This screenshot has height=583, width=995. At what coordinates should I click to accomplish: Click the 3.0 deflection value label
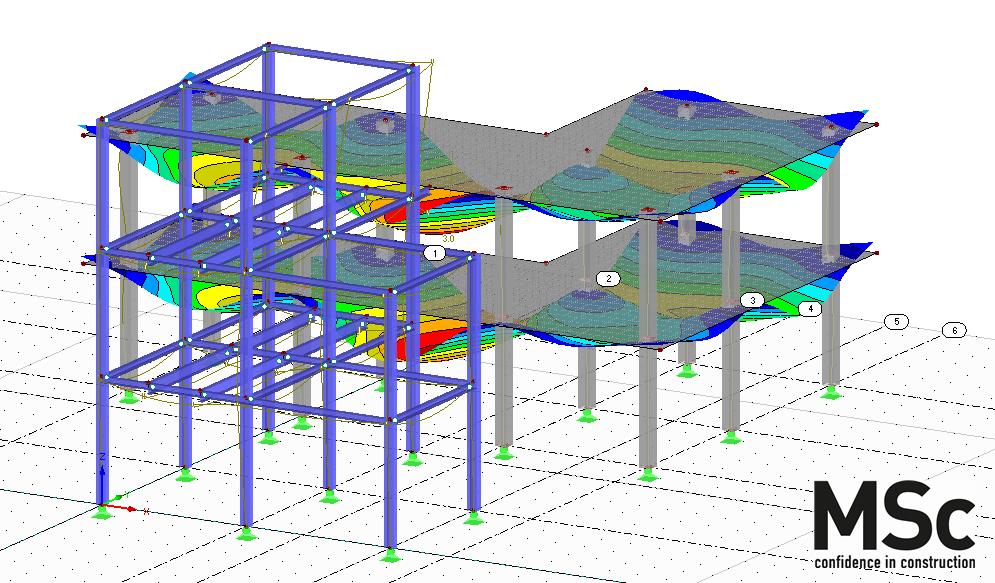(x=448, y=239)
